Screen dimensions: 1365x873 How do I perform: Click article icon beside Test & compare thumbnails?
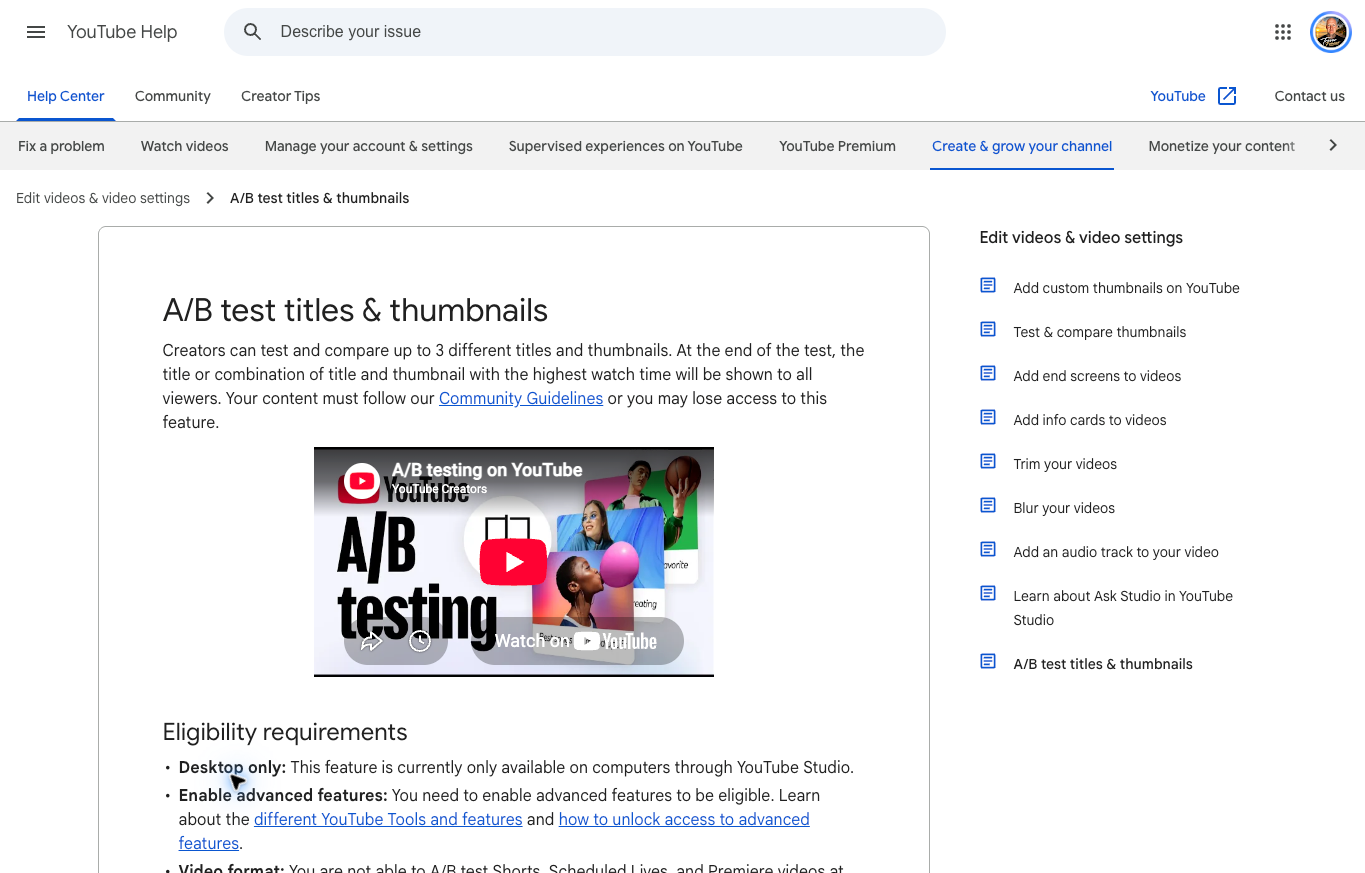click(988, 330)
